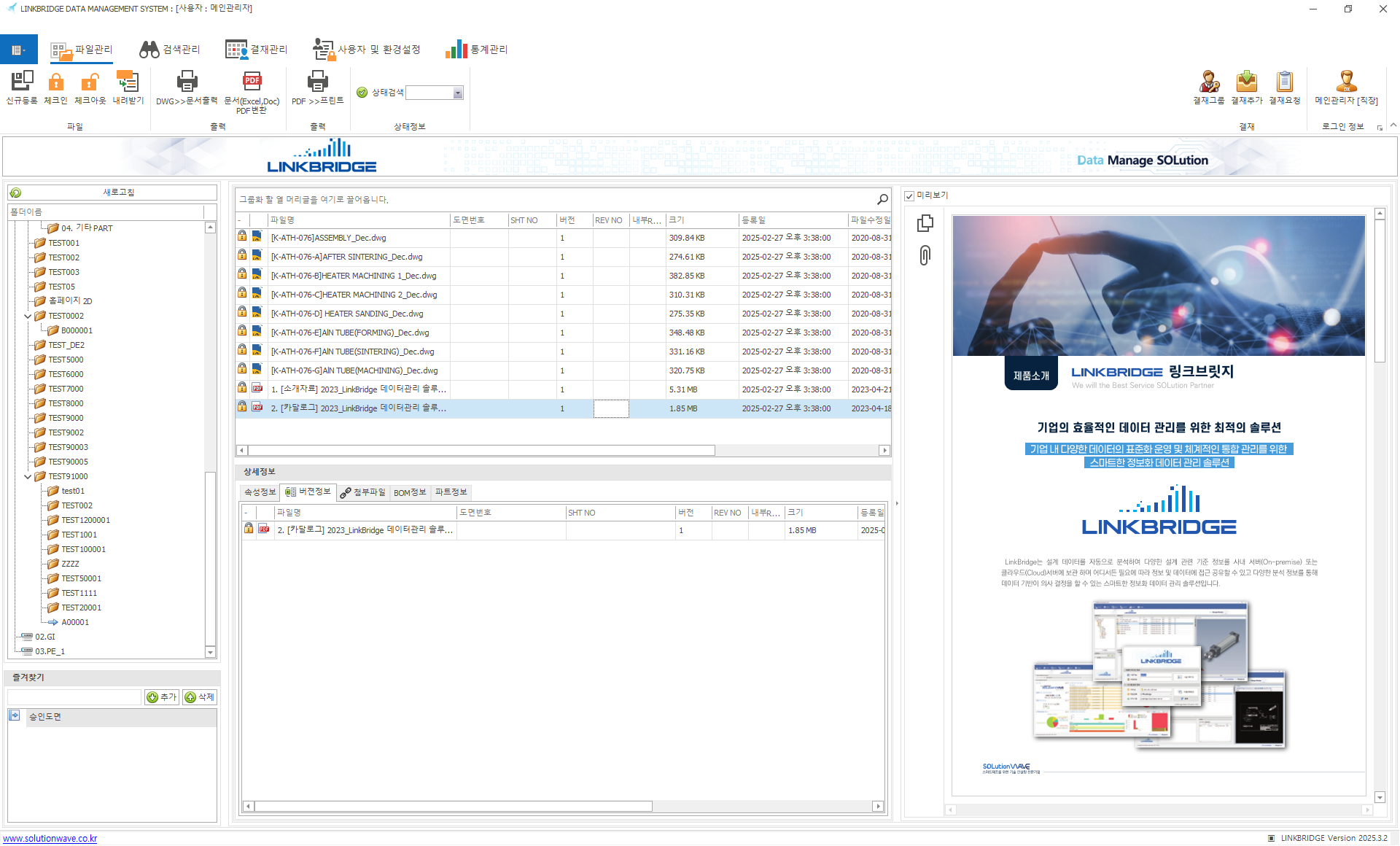The image size is (1400, 846).
Task: Click the 삭제 delete favorite button
Action: coord(200,697)
